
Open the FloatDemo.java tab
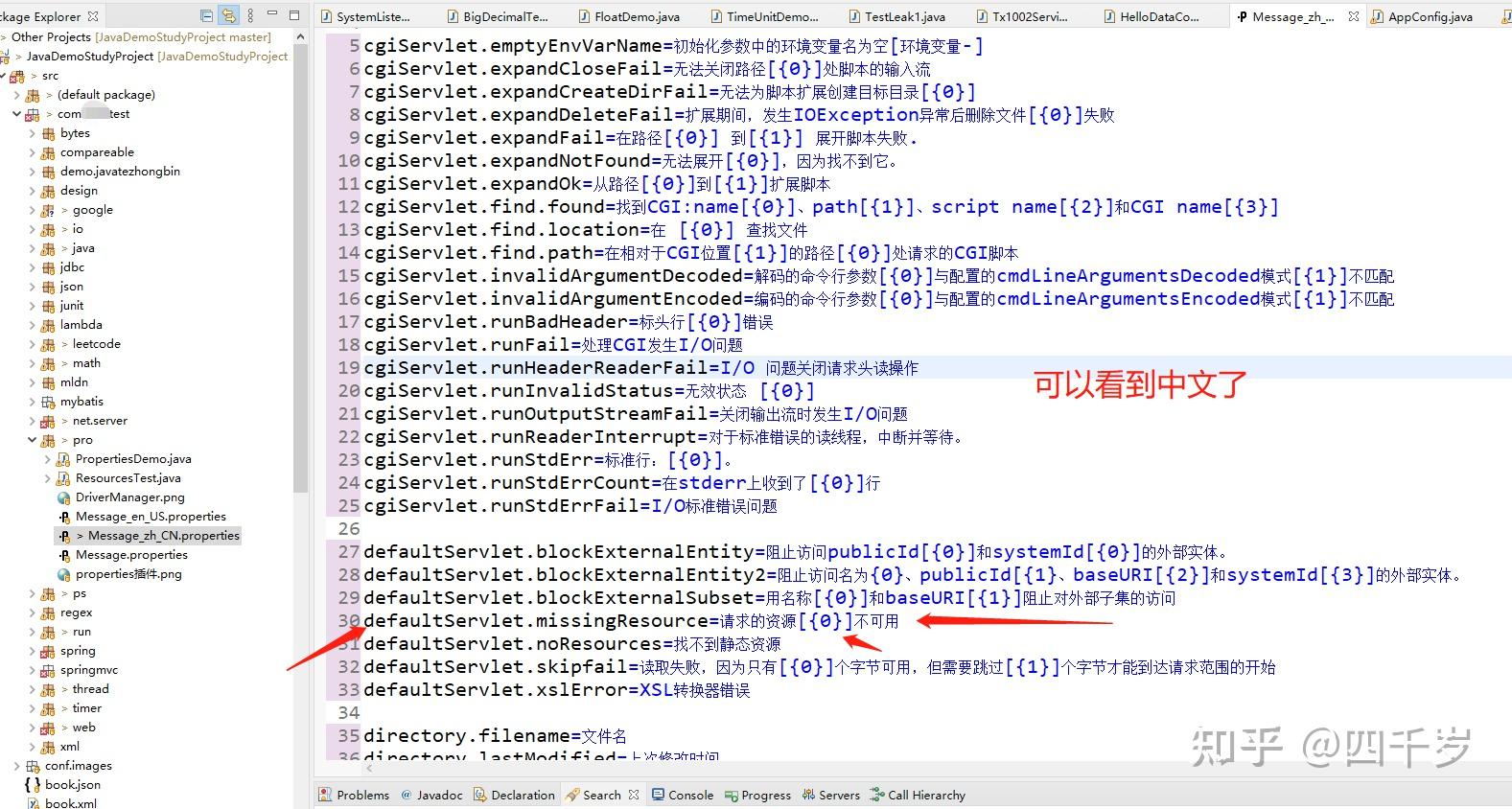pos(629,16)
